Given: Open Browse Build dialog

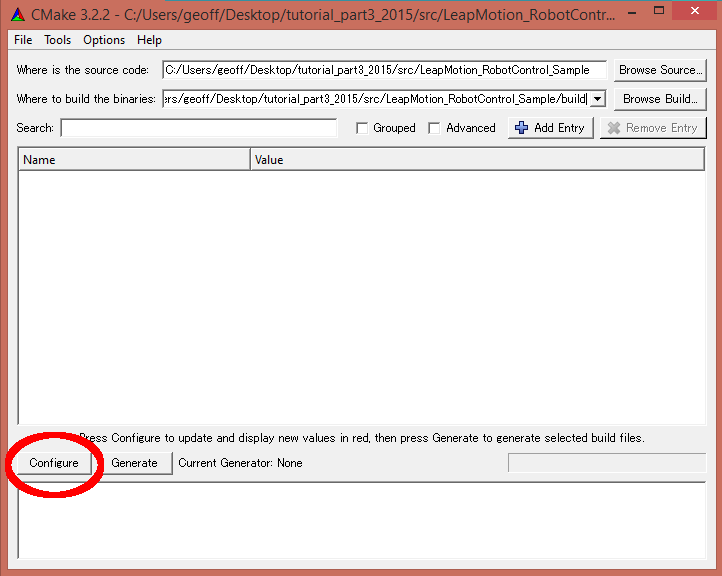Looking at the screenshot, I should (x=660, y=99).
